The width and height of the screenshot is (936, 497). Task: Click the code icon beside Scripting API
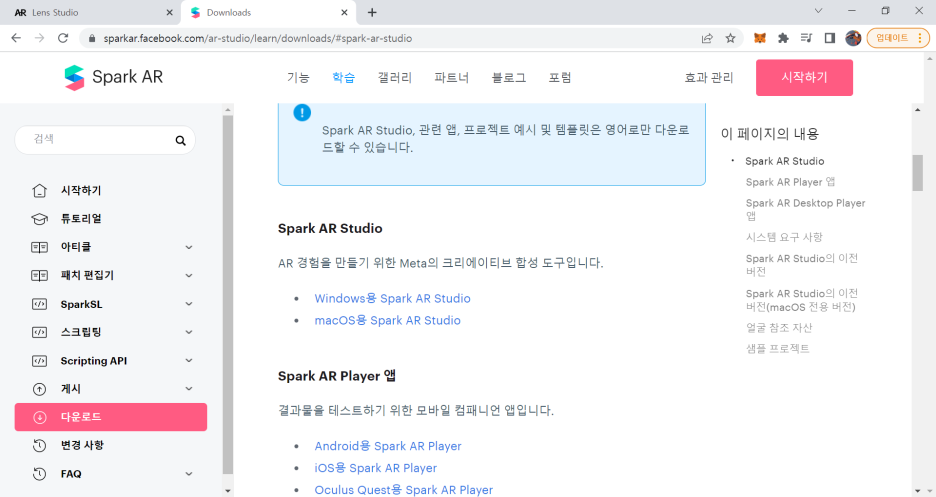click(x=39, y=360)
